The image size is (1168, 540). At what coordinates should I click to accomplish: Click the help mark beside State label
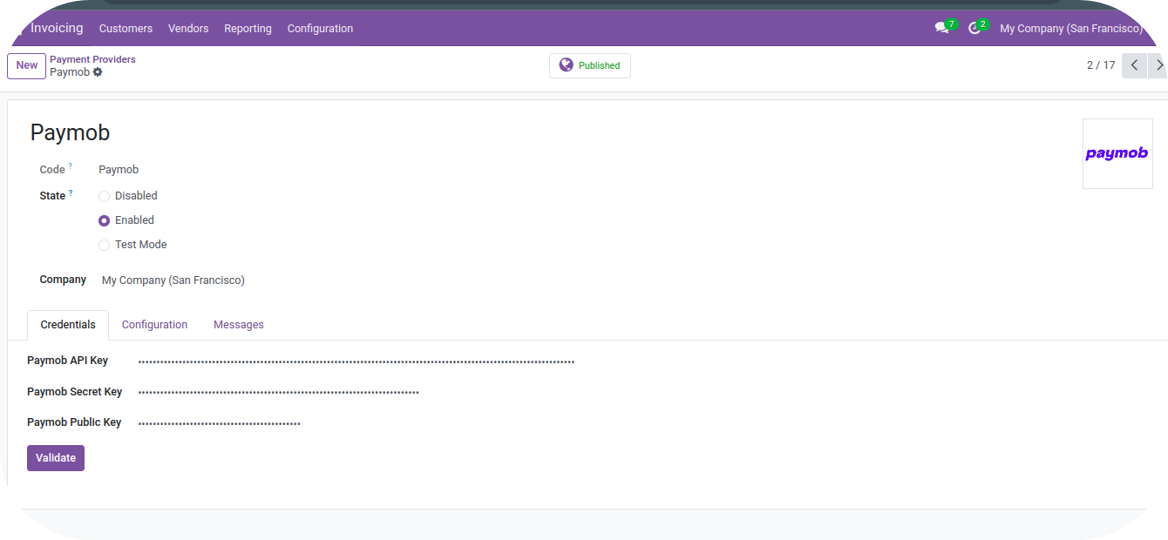click(71, 192)
